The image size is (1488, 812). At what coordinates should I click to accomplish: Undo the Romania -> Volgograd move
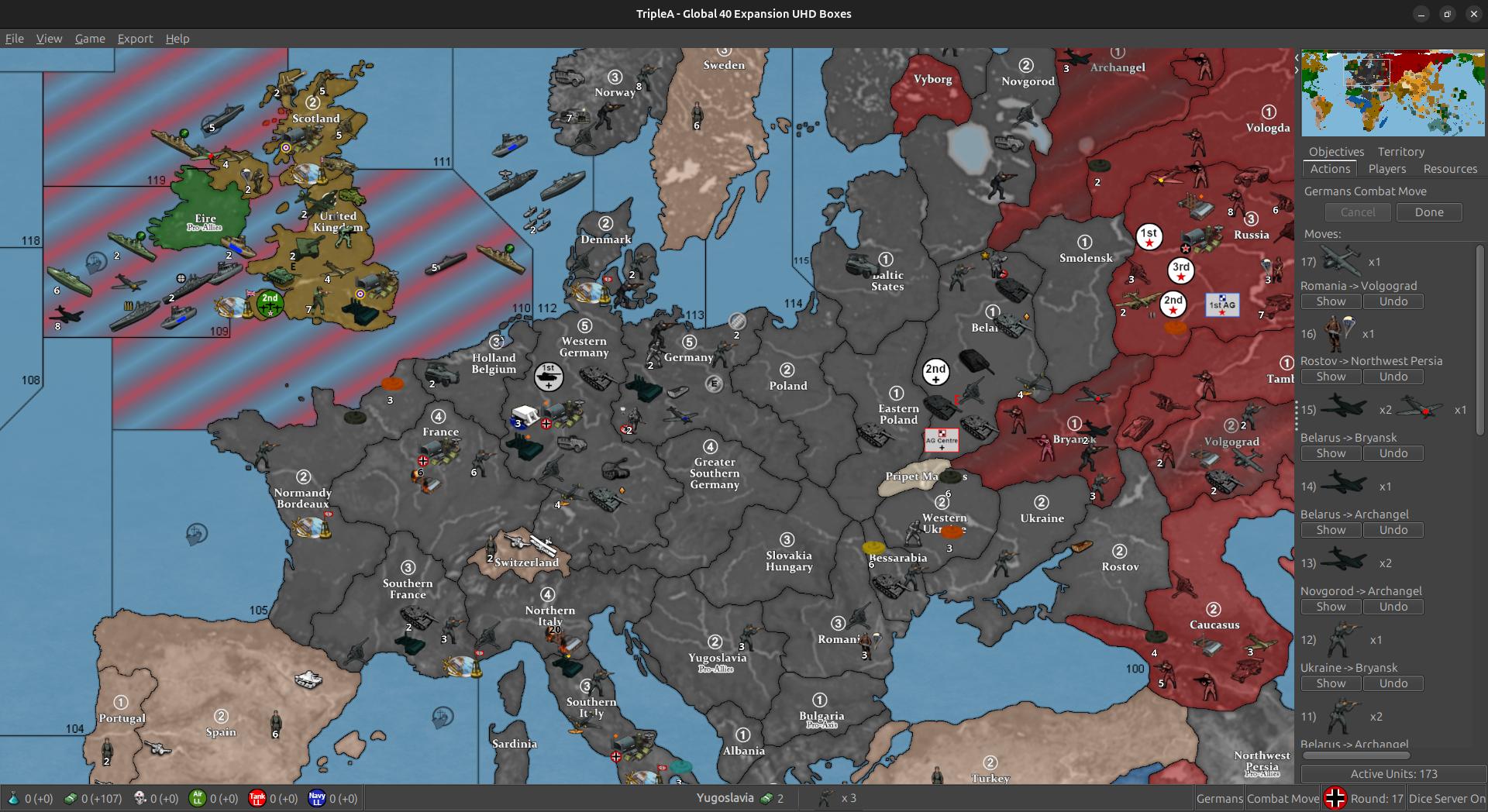[1393, 301]
